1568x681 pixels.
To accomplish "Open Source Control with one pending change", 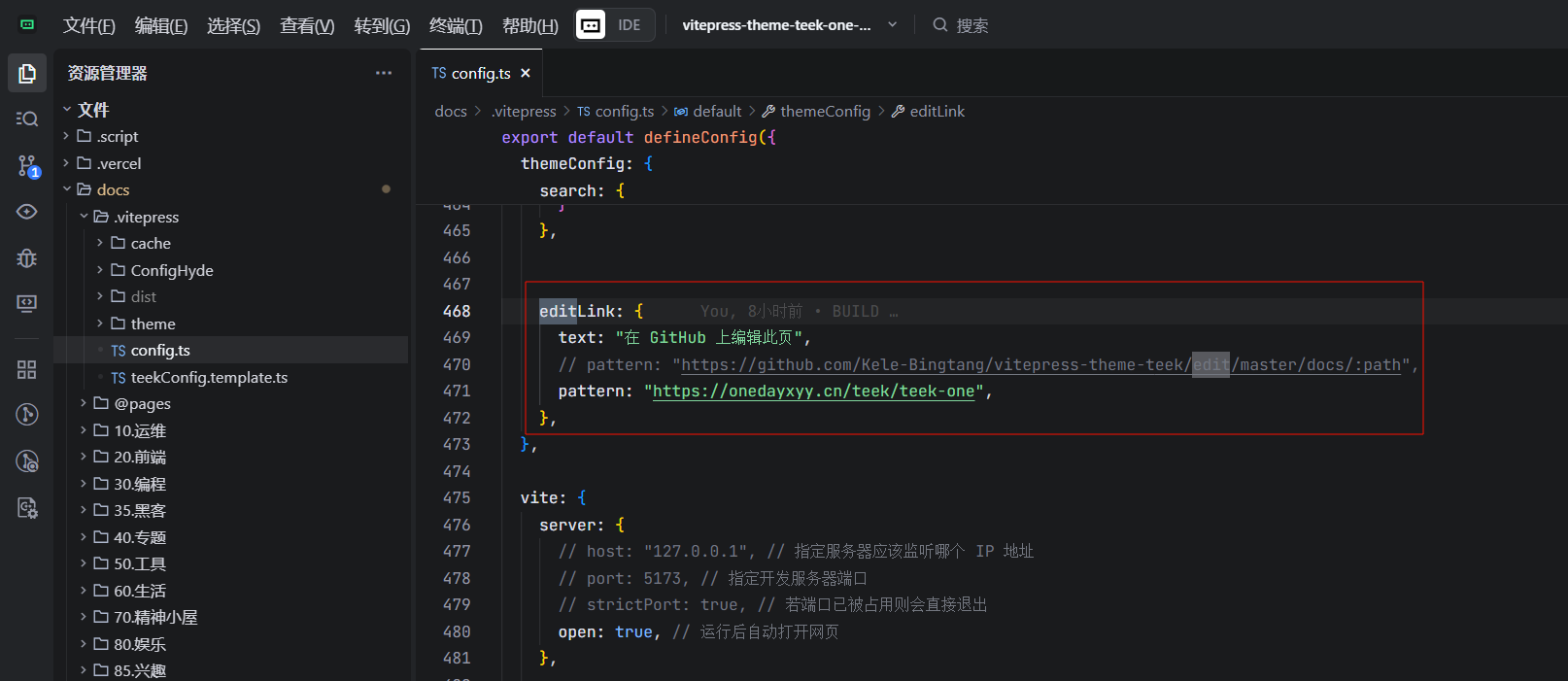I will click(x=27, y=165).
